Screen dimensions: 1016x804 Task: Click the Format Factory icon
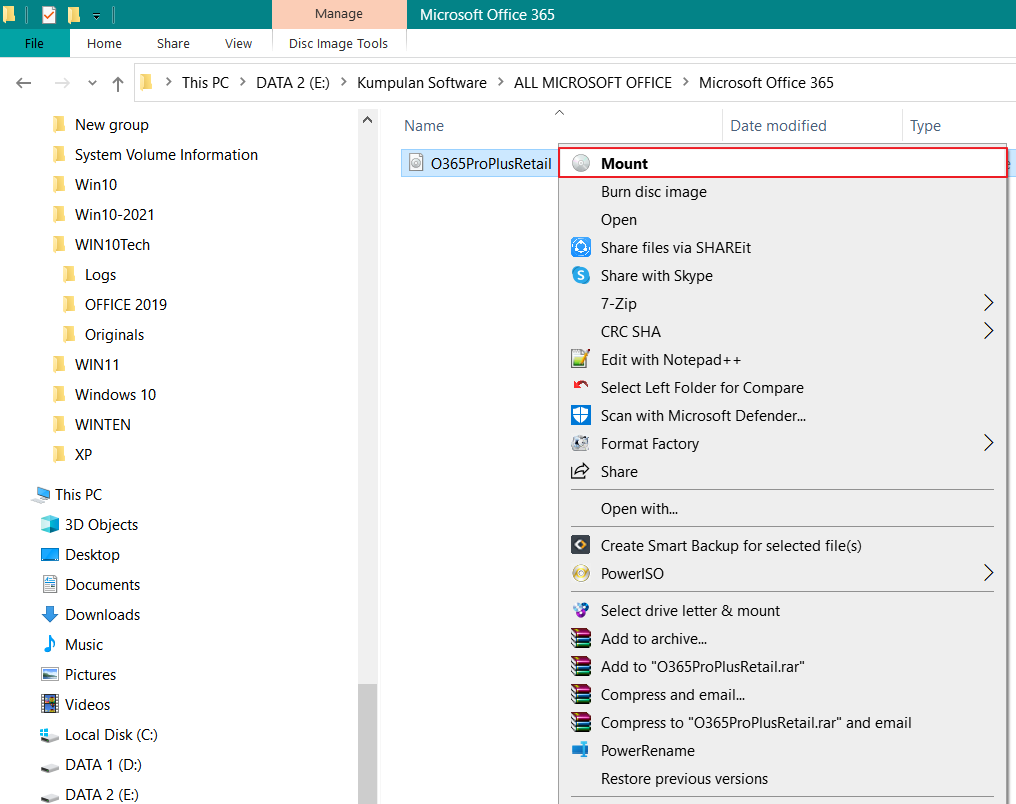tap(581, 443)
